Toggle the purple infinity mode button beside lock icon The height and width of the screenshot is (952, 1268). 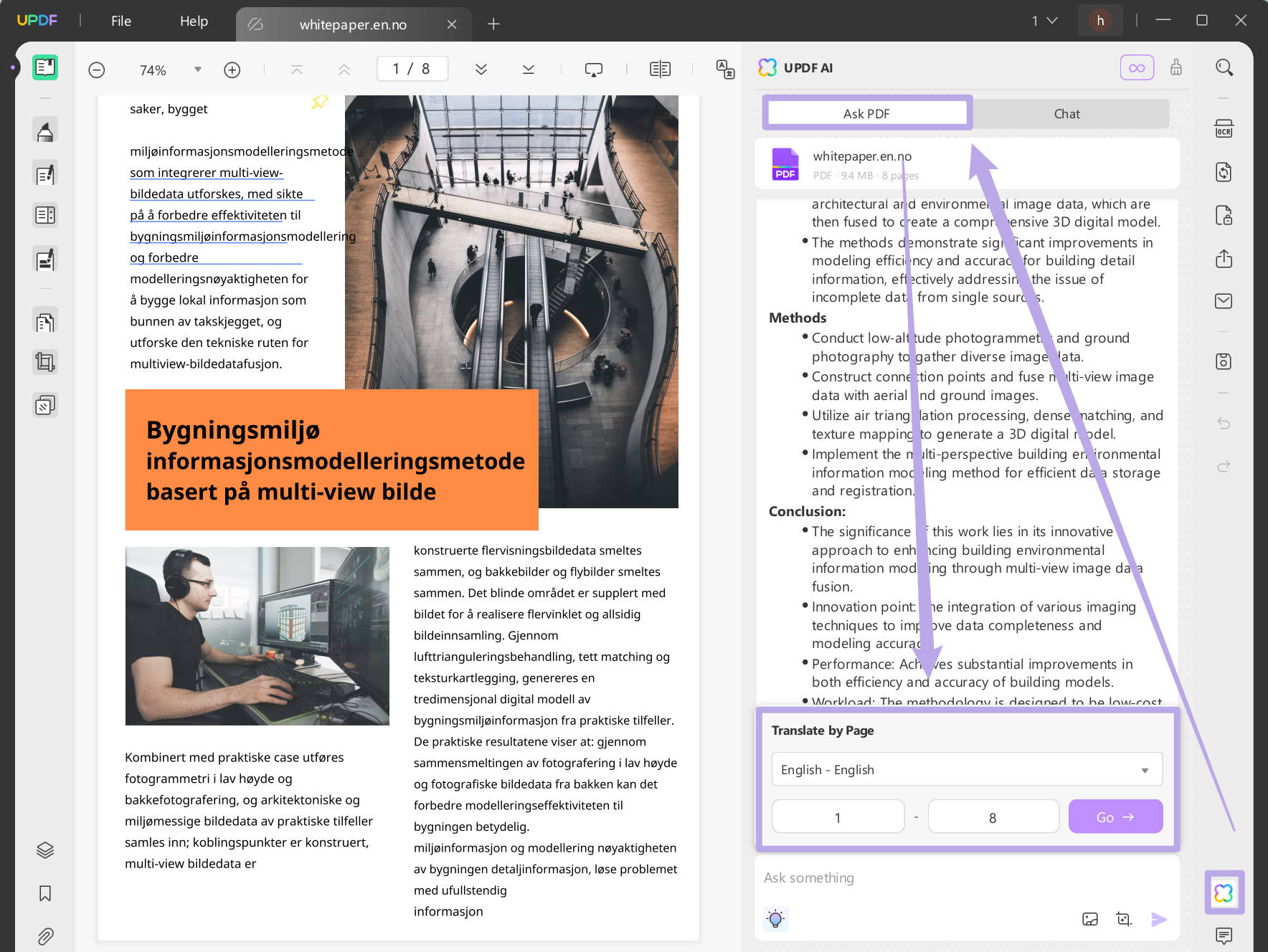1137,67
